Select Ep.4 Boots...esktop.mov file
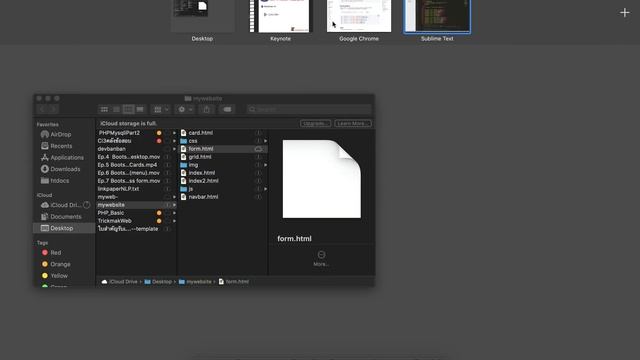The height and width of the screenshot is (360, 640). point(129,157)
